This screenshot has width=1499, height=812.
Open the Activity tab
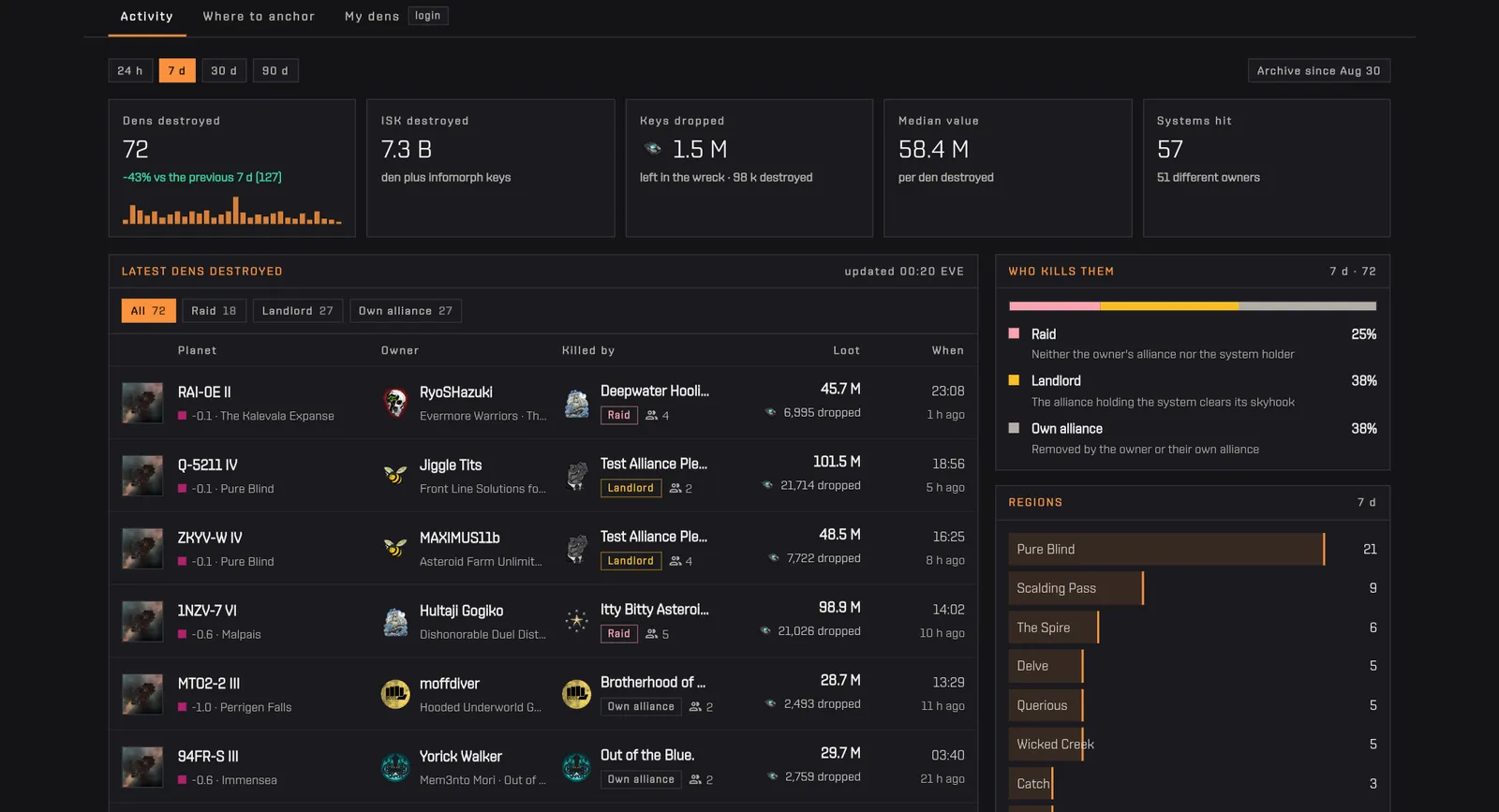click(147, 17)
